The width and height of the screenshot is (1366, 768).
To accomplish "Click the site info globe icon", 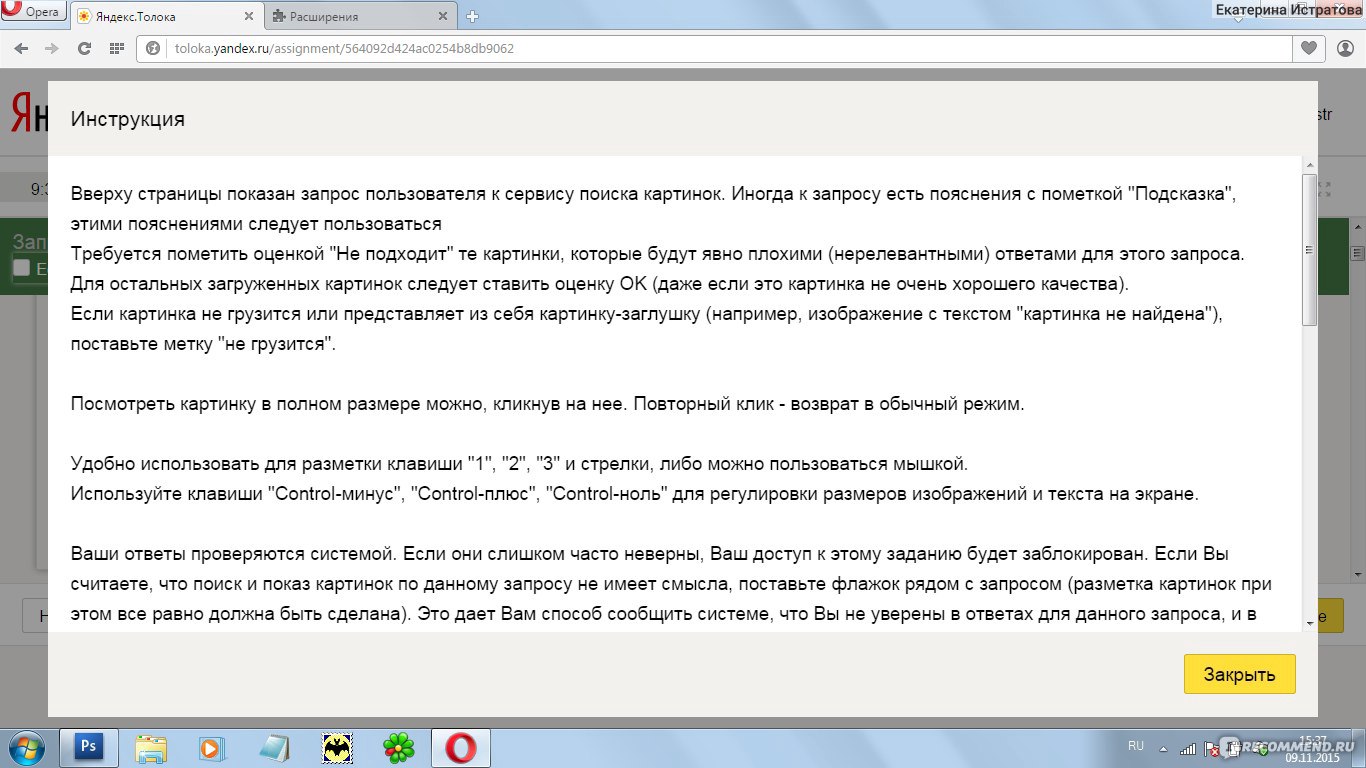I will point(153,48).
